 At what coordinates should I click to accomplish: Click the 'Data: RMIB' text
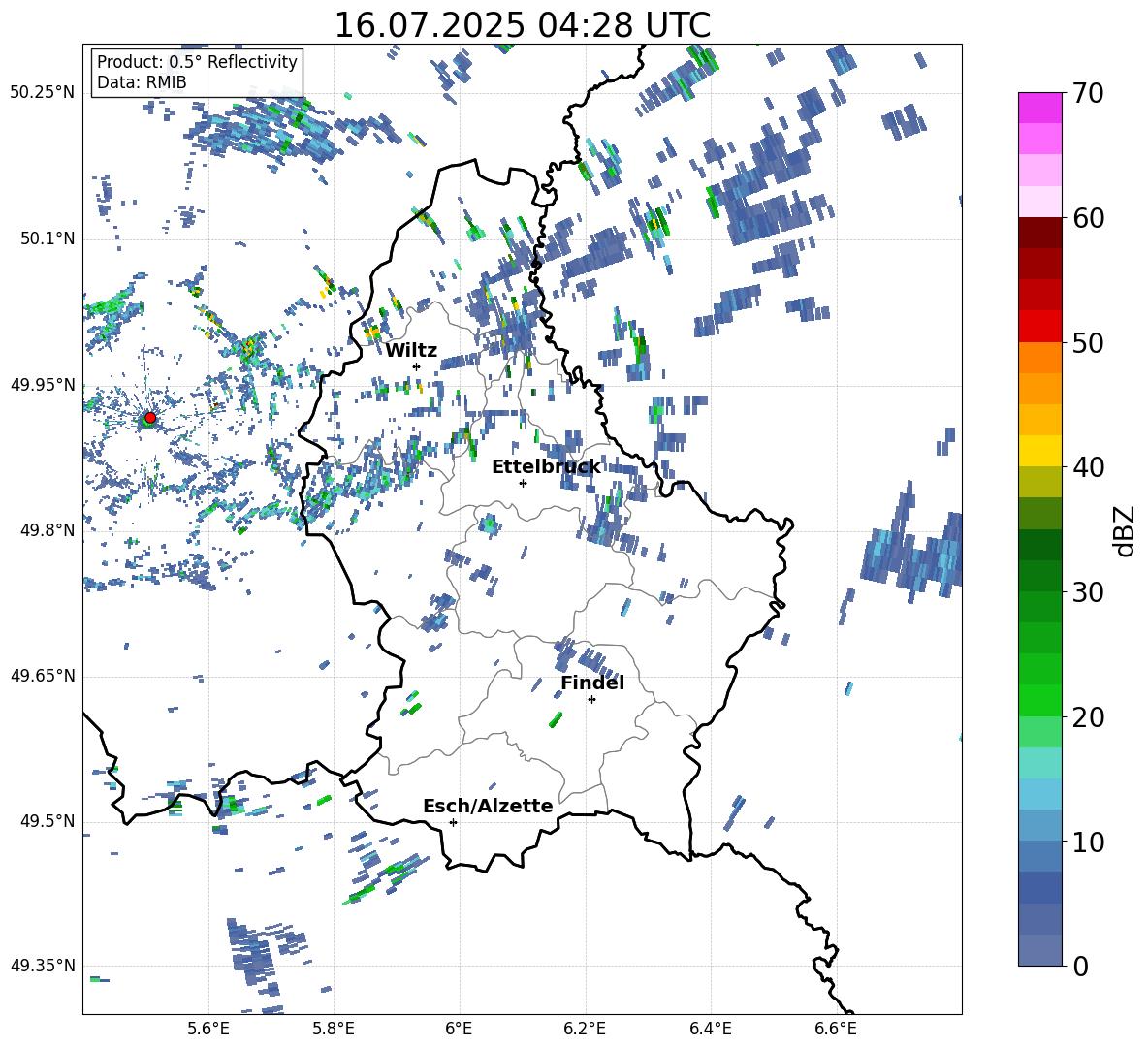[x=142, y=82]
